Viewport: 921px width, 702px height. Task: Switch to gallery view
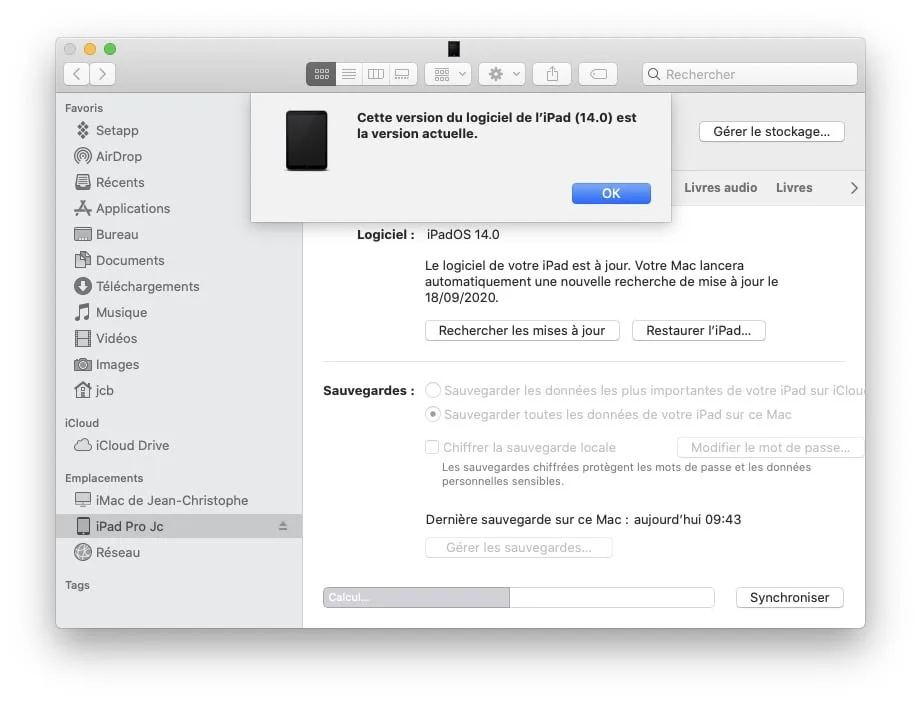(x=402, y=74)
